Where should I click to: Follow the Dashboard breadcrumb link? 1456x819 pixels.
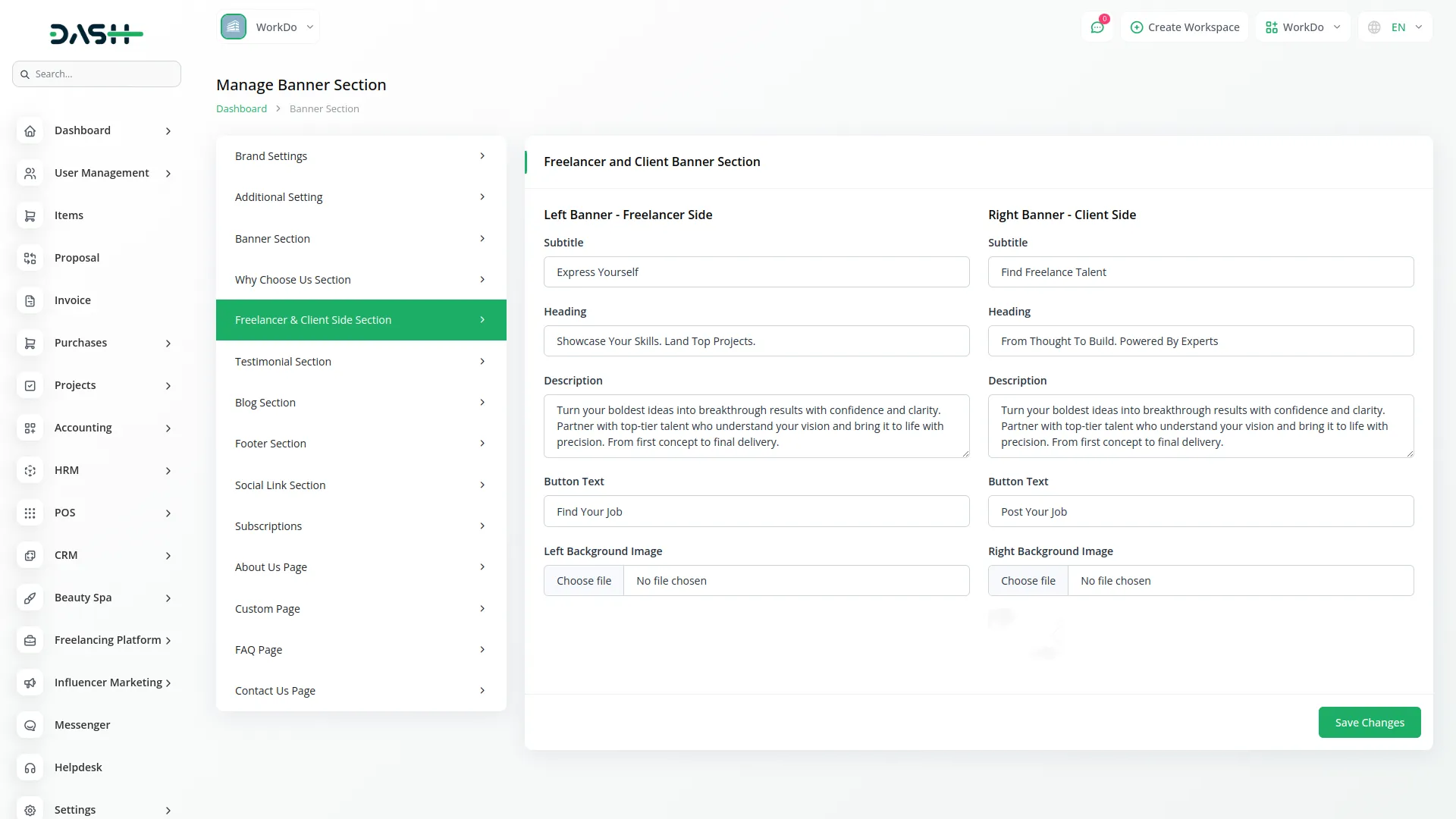click(240, 108)
